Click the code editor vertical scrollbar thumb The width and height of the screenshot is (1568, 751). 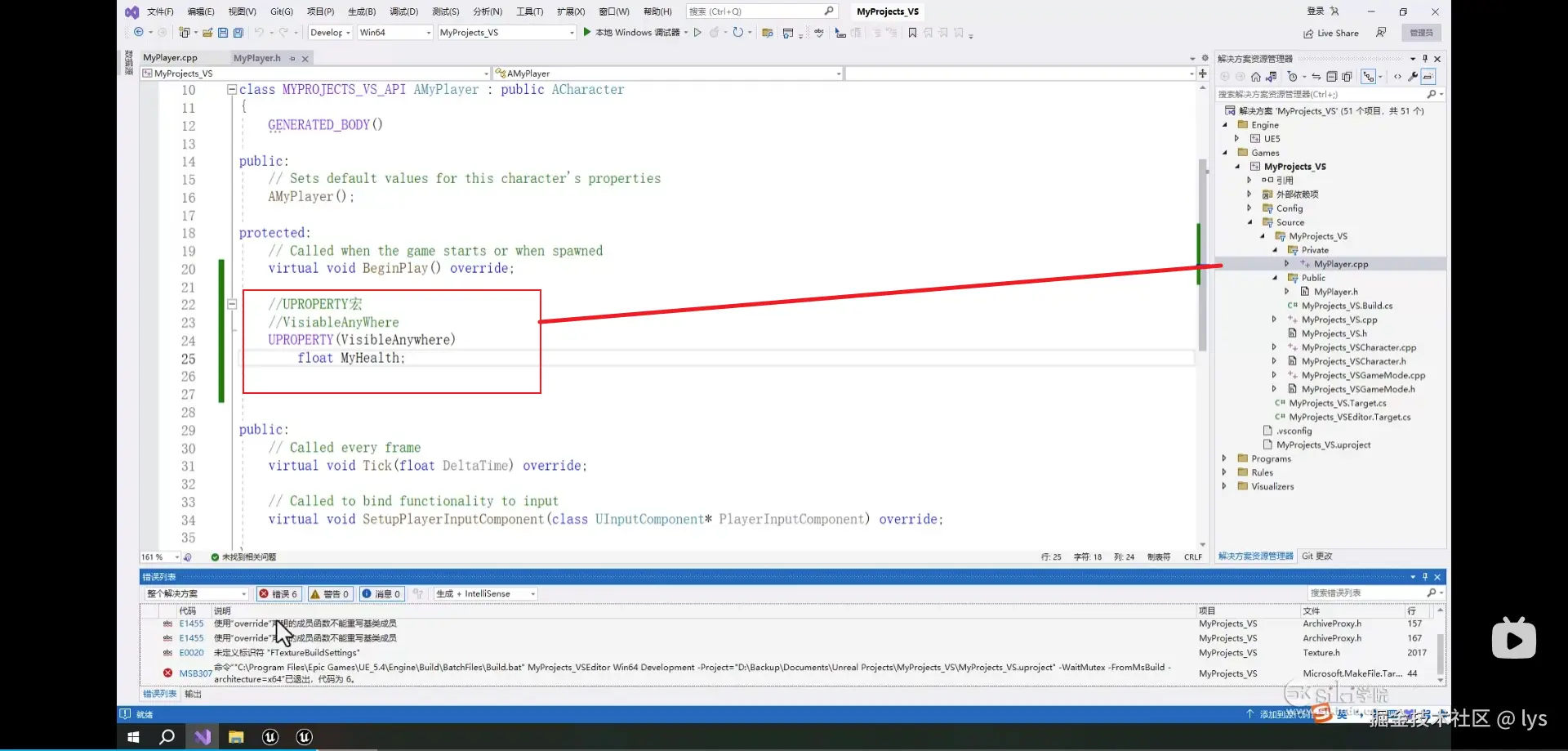[x=1203, y=255]
